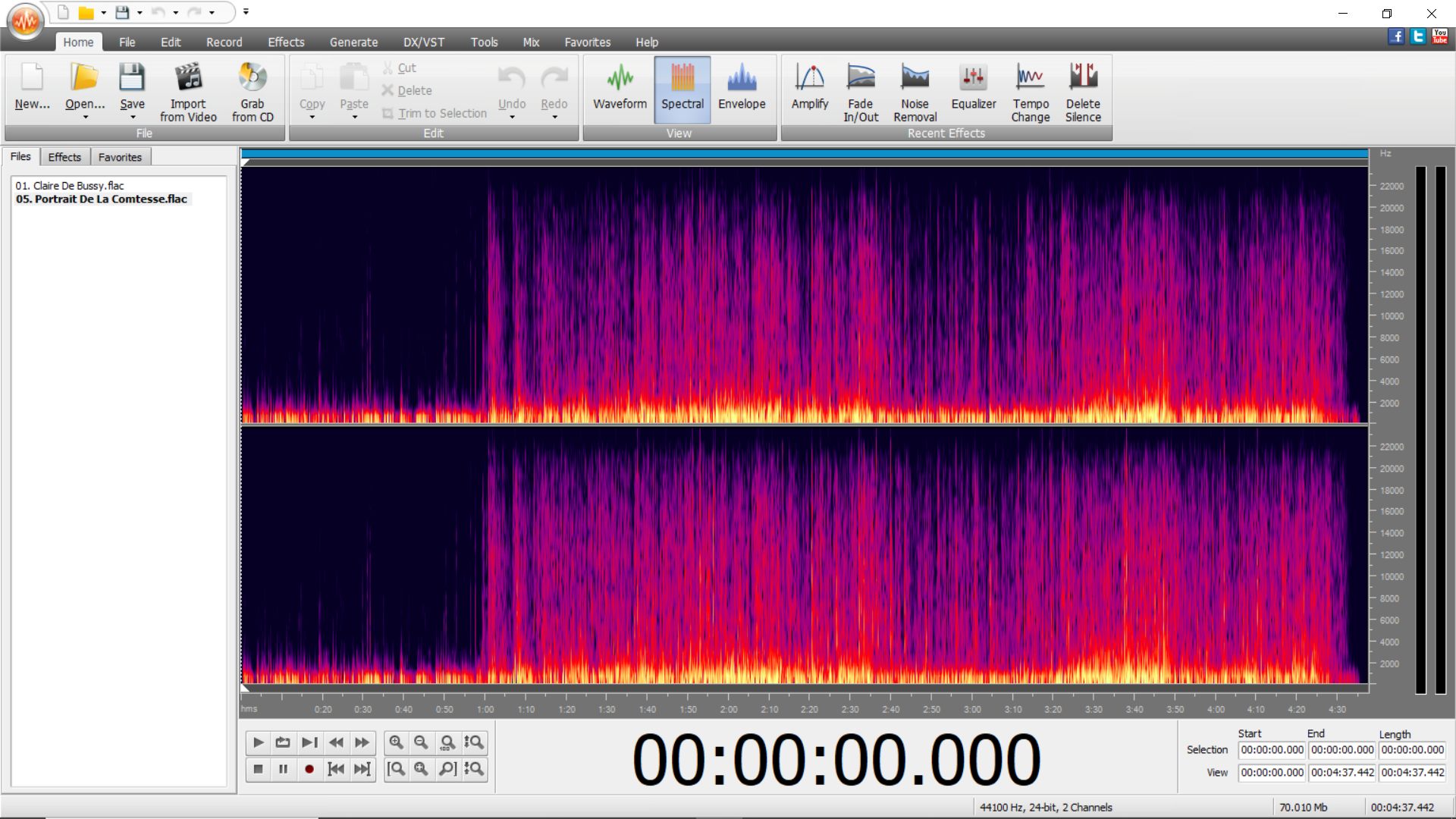Viewport: 1456px width, 819px height.
Task: Select file 01. Claire De Bussy.flac
Action: (x=70, y=186)
